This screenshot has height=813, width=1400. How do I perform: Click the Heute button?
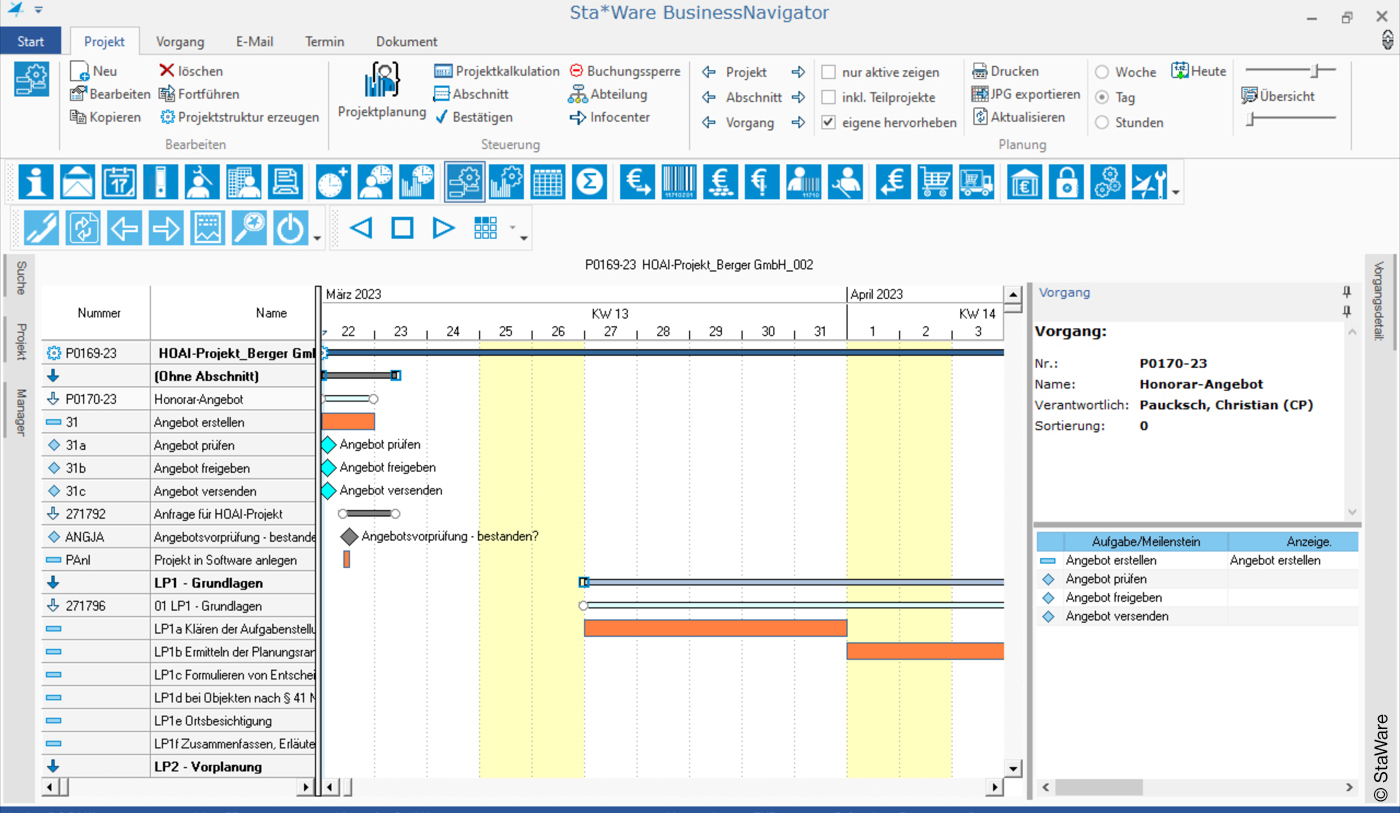coord(1198,71)
